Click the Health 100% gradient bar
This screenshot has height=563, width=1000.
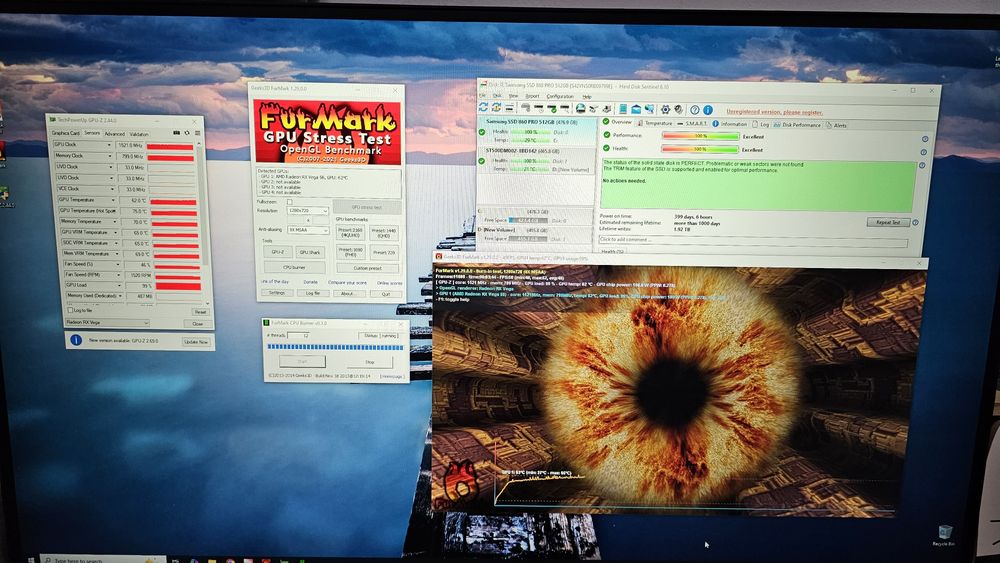tap(700, 149)
